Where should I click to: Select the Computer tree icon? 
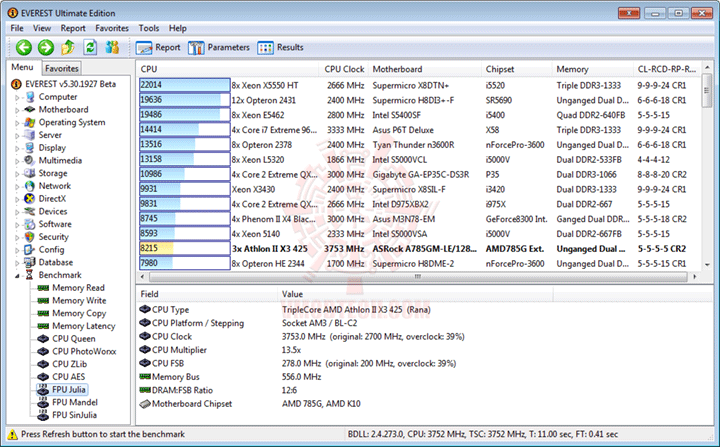(30, 97)
